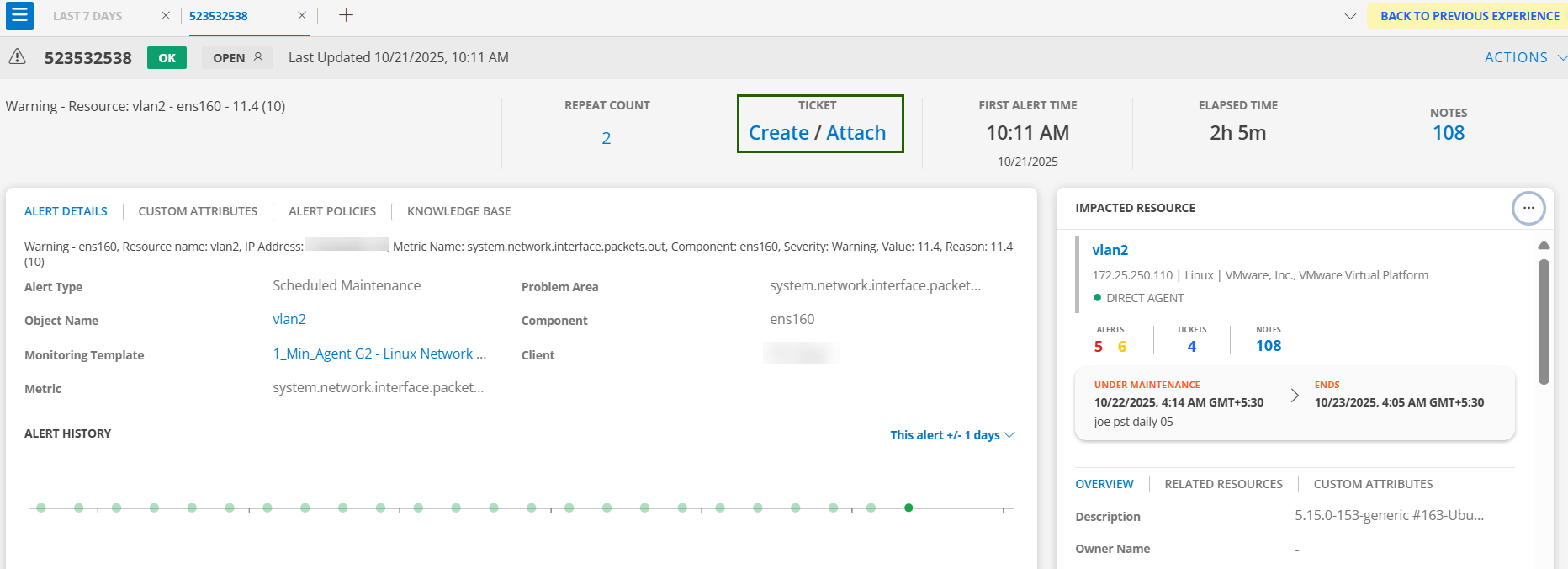This screenshot has height=569, width=1568.
Task: Open the ACTIONS dropdown menu
Action: 1524,57
